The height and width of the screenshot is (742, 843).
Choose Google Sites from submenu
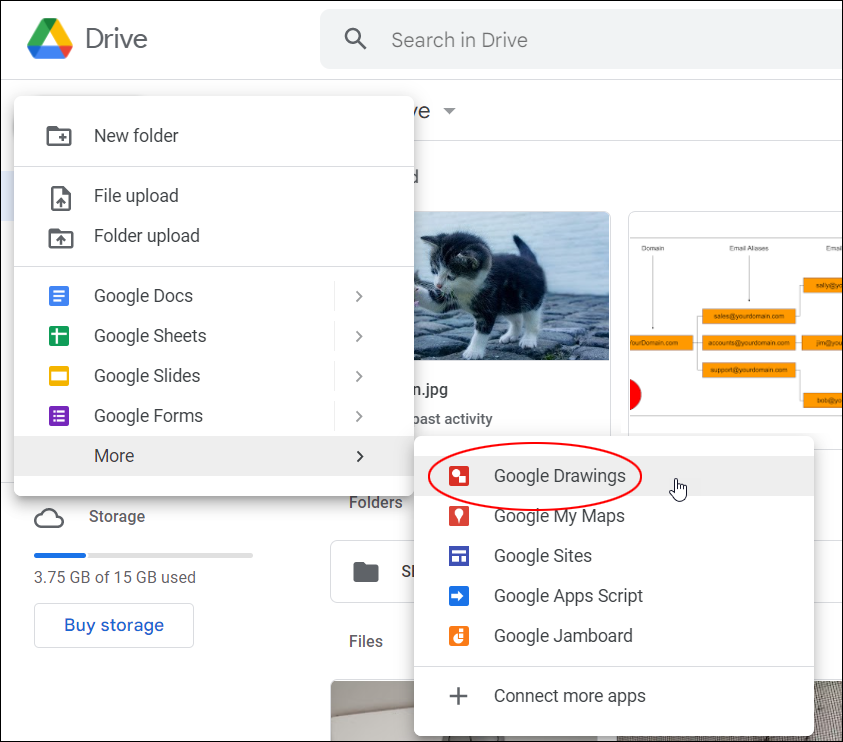click(614, 556)
